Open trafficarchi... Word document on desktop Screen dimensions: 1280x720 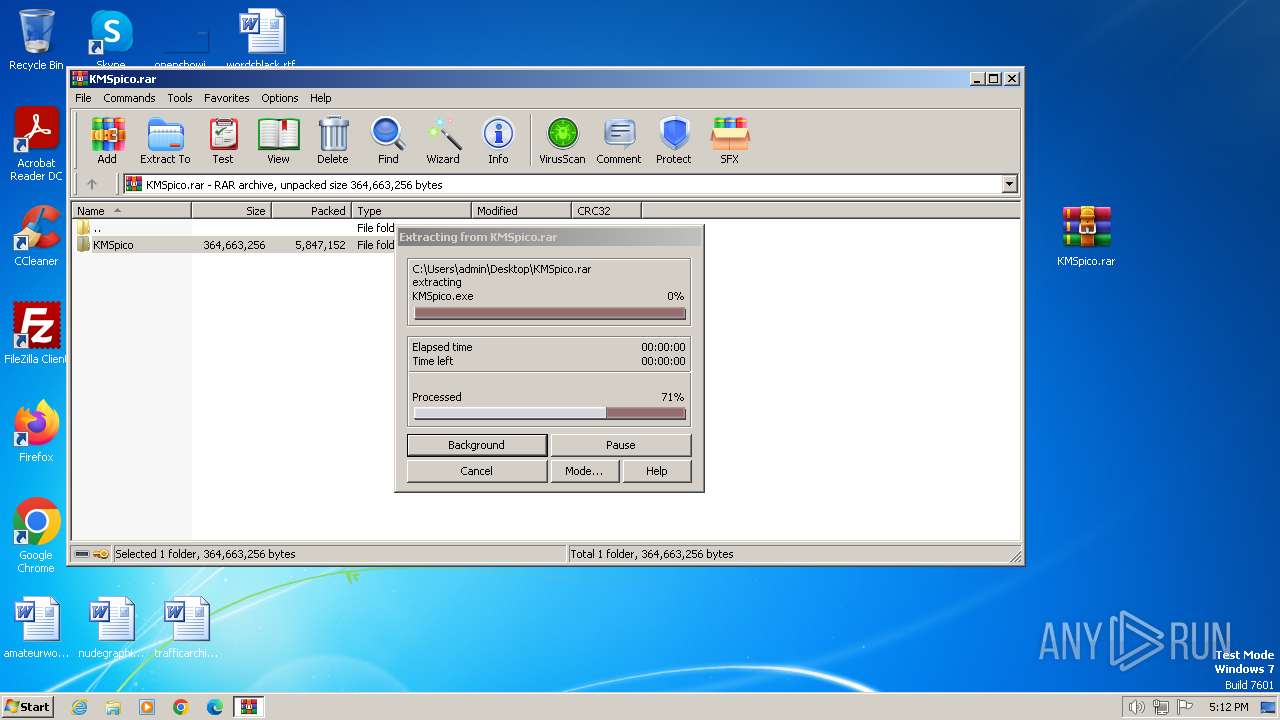pyautogui.click(x=186, y=628)
